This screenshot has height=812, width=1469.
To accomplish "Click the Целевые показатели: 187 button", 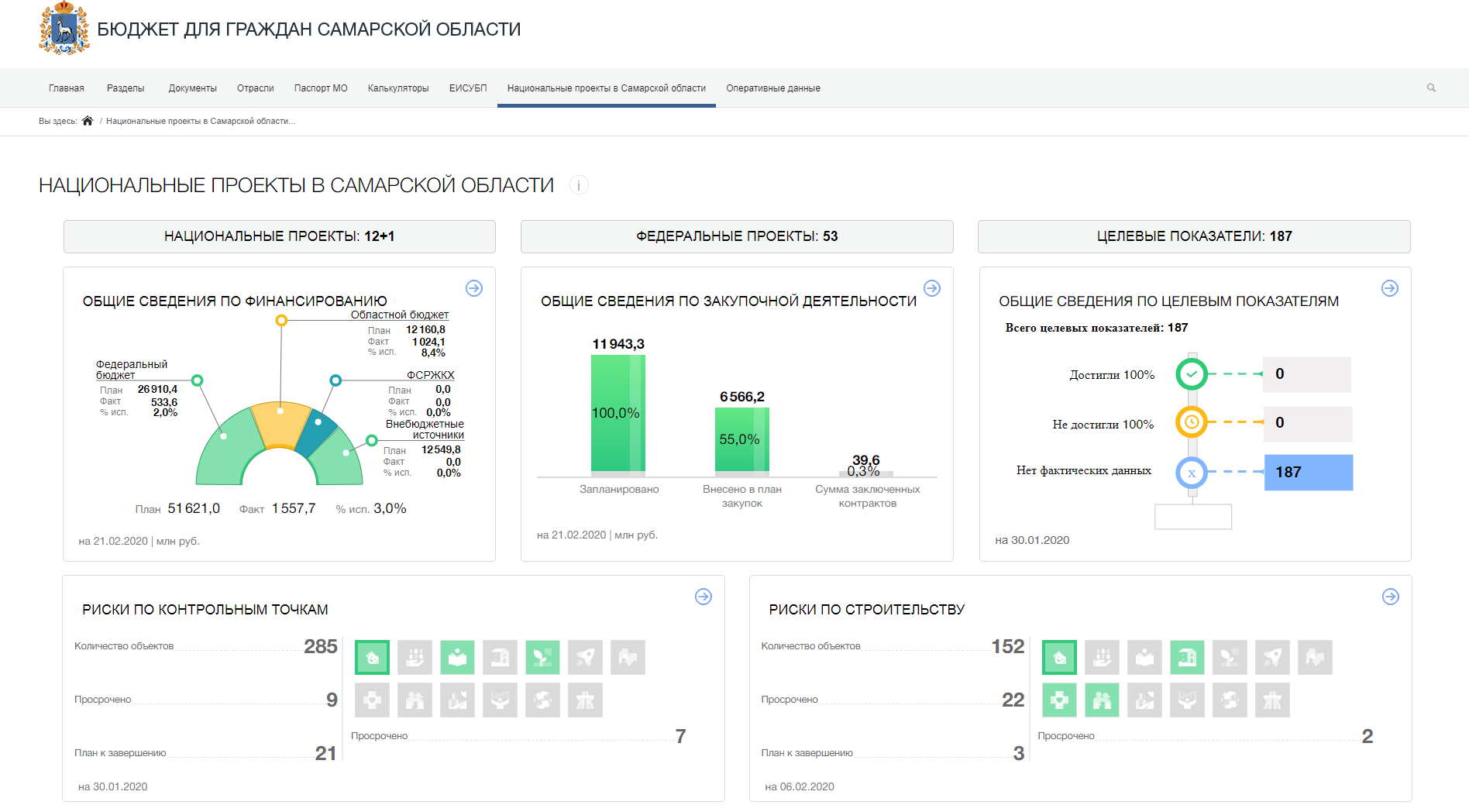I will point(1194,236).
